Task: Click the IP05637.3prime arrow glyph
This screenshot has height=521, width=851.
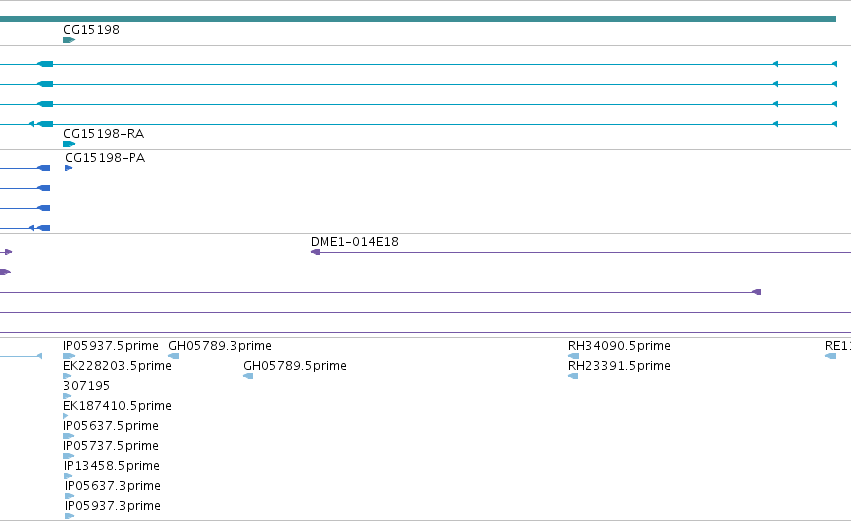Action: click(x=69, y=496)
